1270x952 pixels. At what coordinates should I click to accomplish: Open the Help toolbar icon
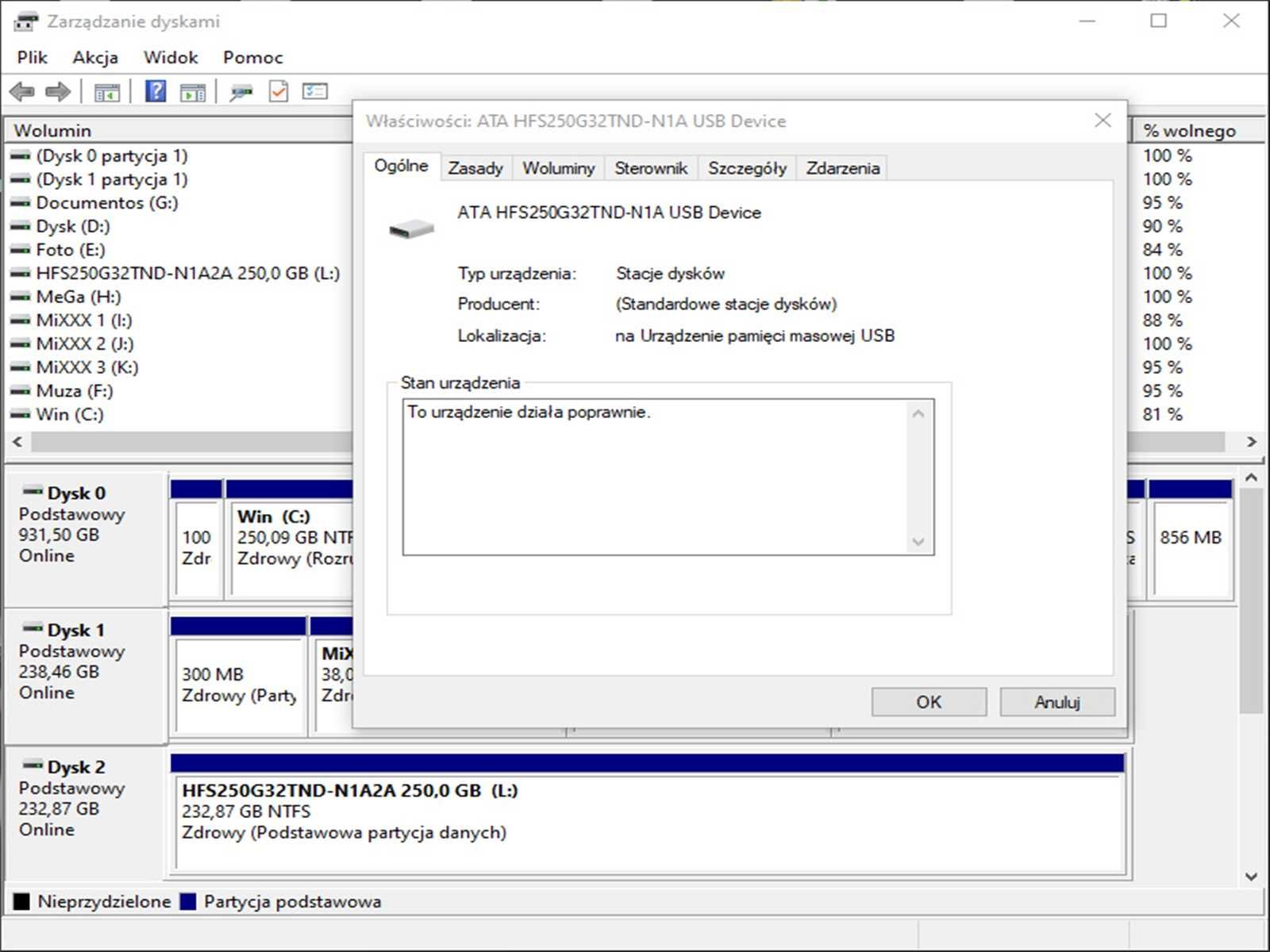156,91
